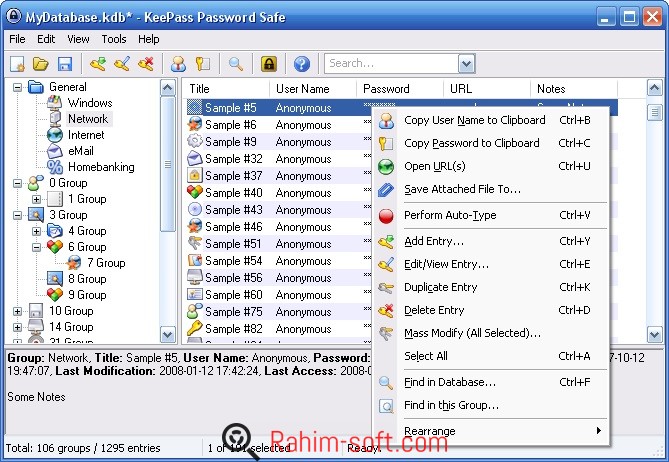Collapse the General group tree node

tap(17, 87)
